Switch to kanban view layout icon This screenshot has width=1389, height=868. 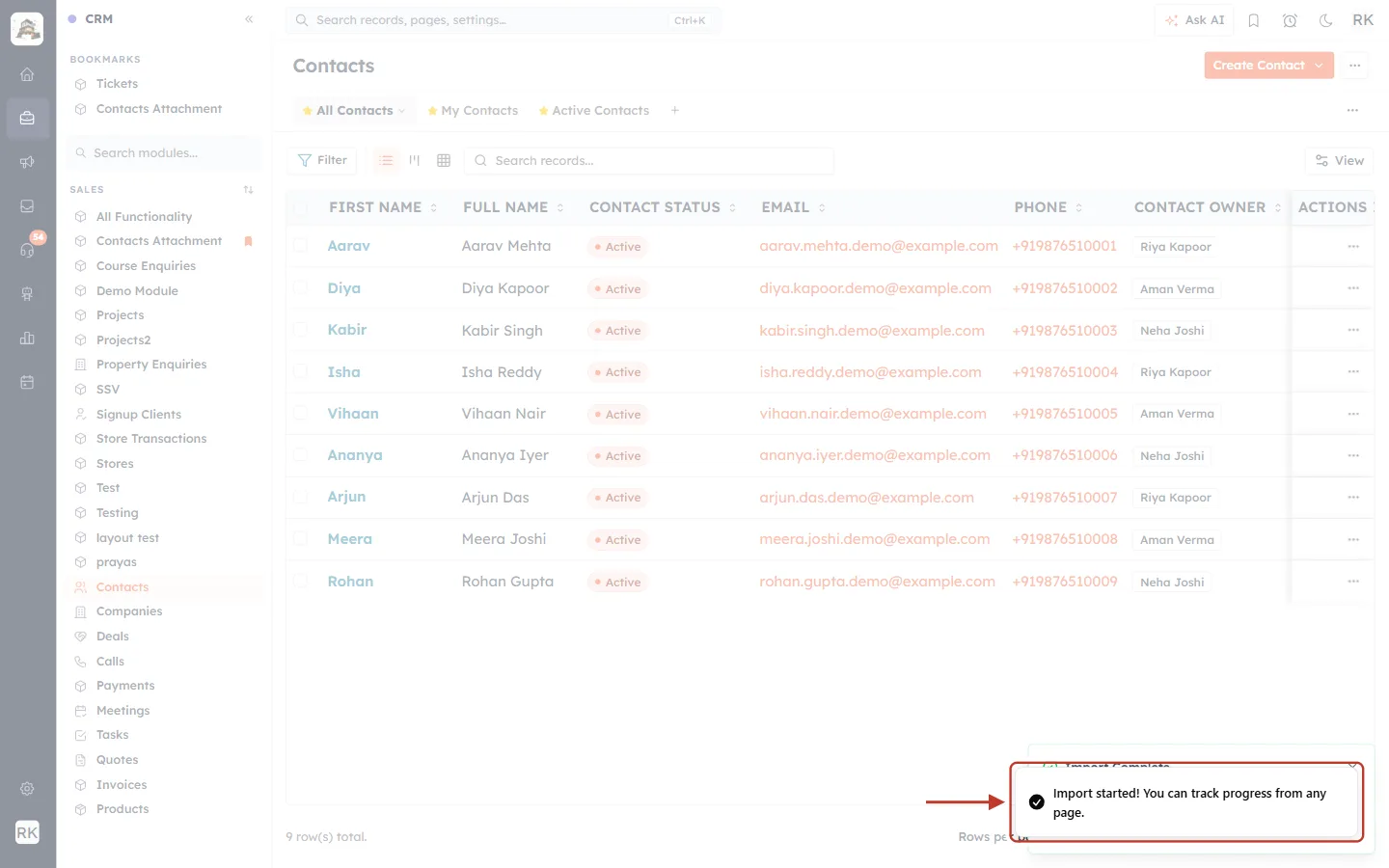pyautogui.click(x=415, y=160)
